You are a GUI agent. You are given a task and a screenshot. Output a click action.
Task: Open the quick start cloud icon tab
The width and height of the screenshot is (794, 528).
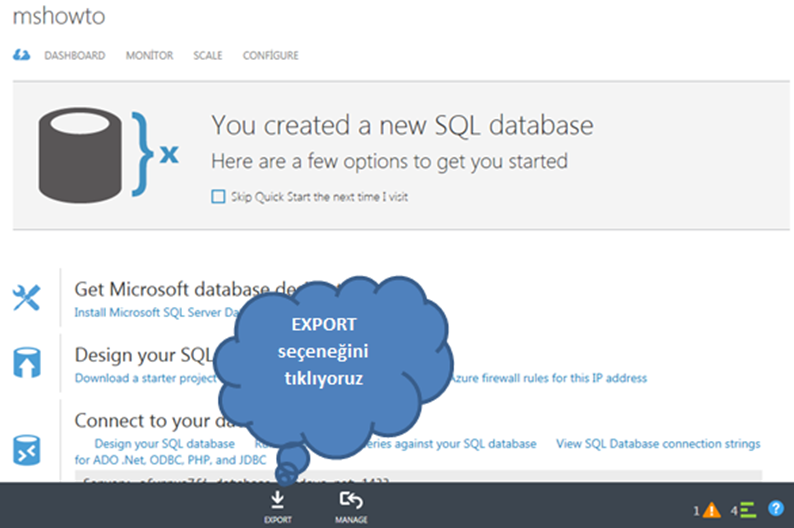21,55
